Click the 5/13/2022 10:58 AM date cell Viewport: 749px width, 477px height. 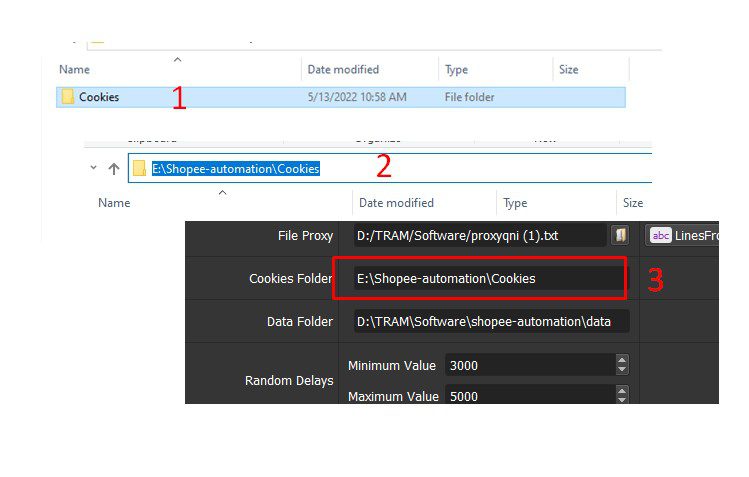(357, 97)
